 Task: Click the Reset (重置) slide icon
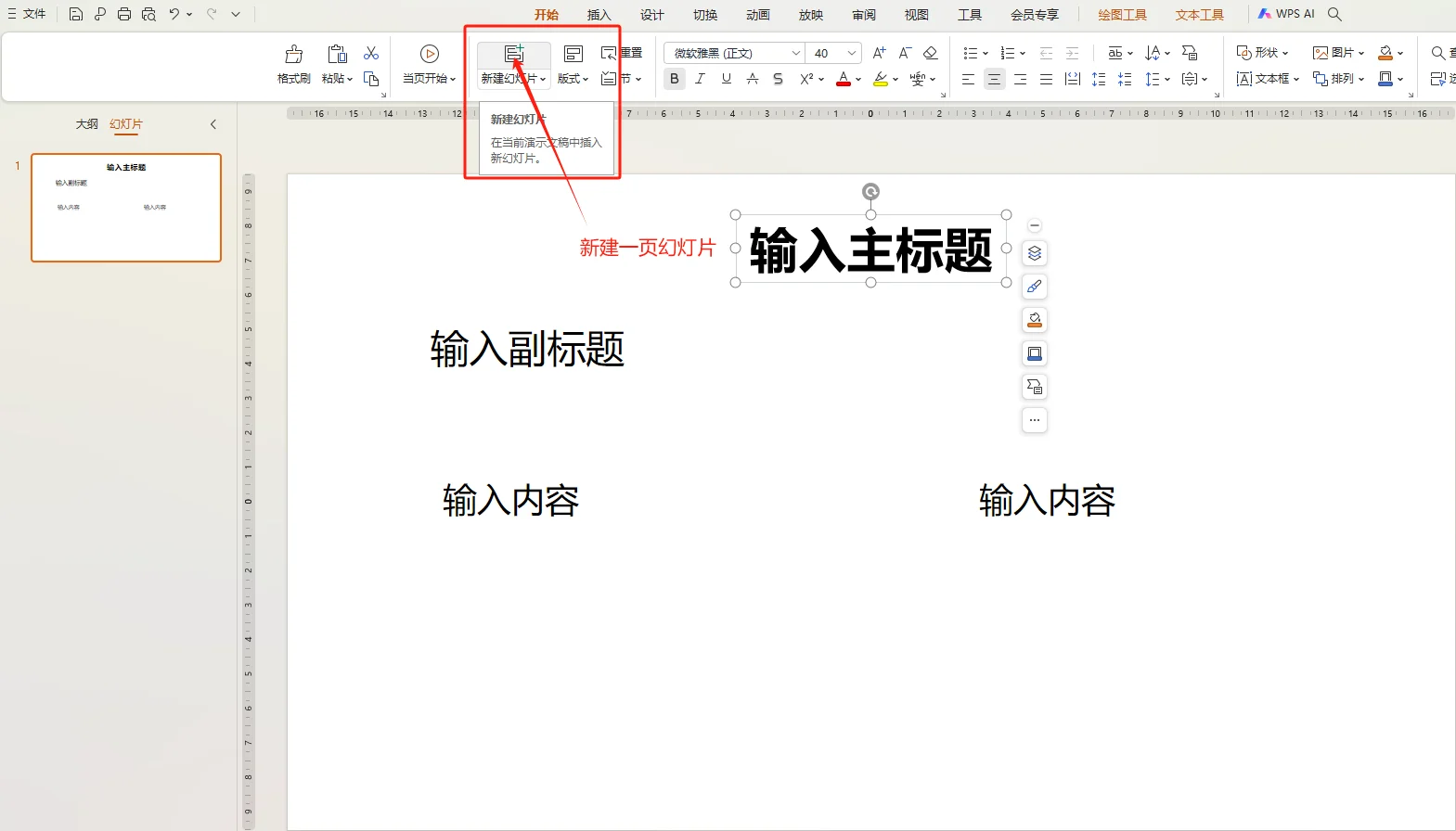[x=609, y=53]
